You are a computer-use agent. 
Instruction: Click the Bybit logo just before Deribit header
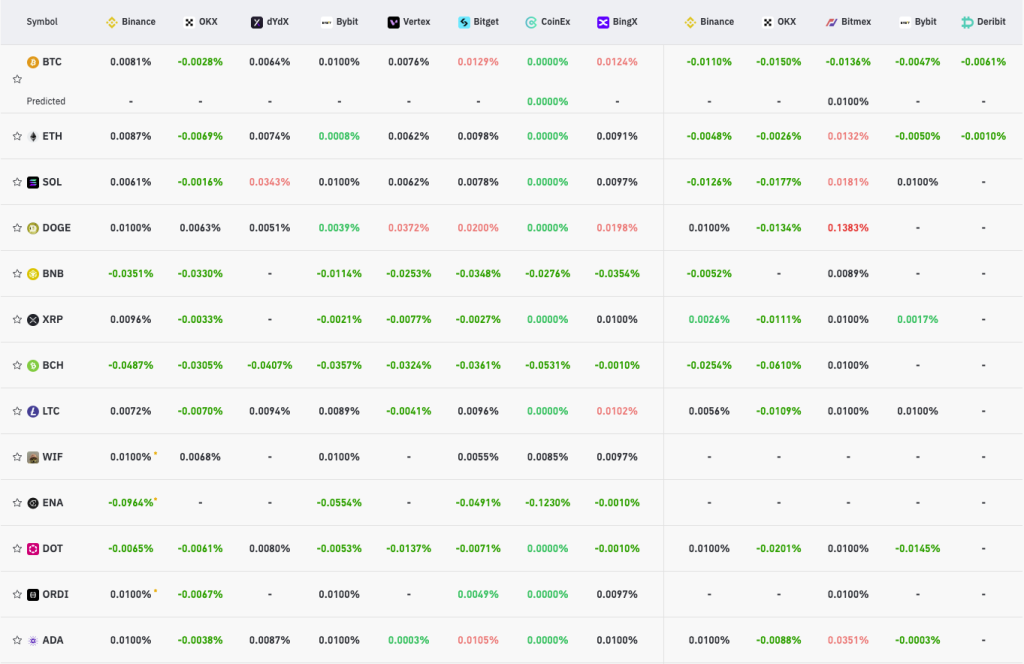point(904,22)
